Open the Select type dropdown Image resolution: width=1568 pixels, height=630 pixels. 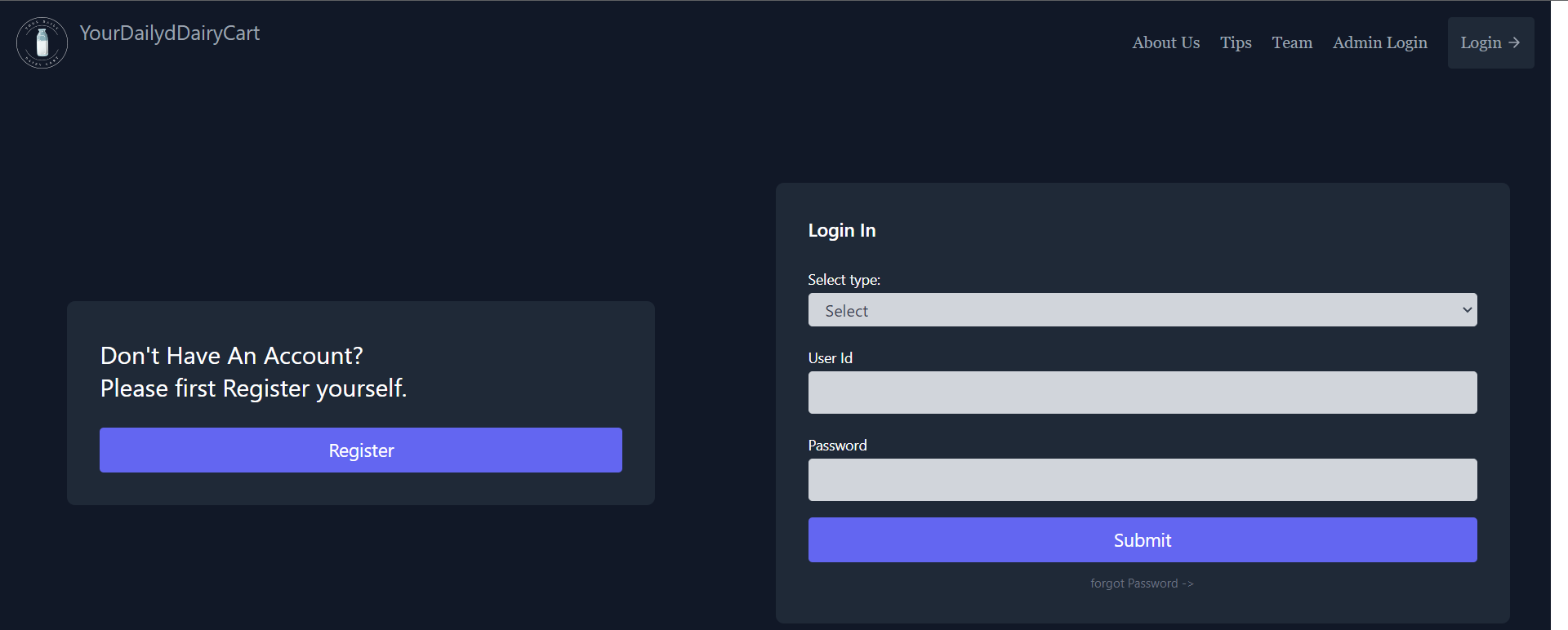pos(1142,310)
